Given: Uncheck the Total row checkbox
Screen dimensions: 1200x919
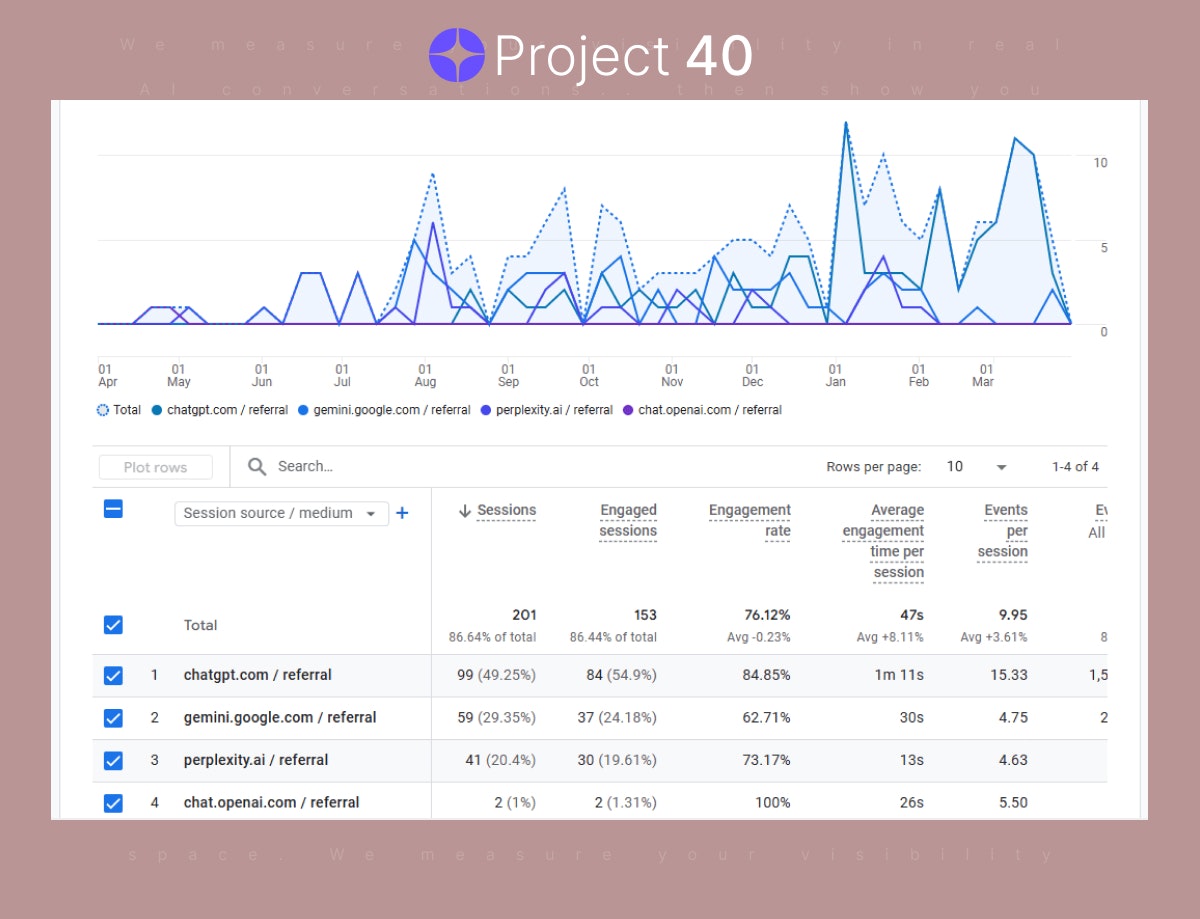Looking at the screenshot, I should [x=114, y=625].
